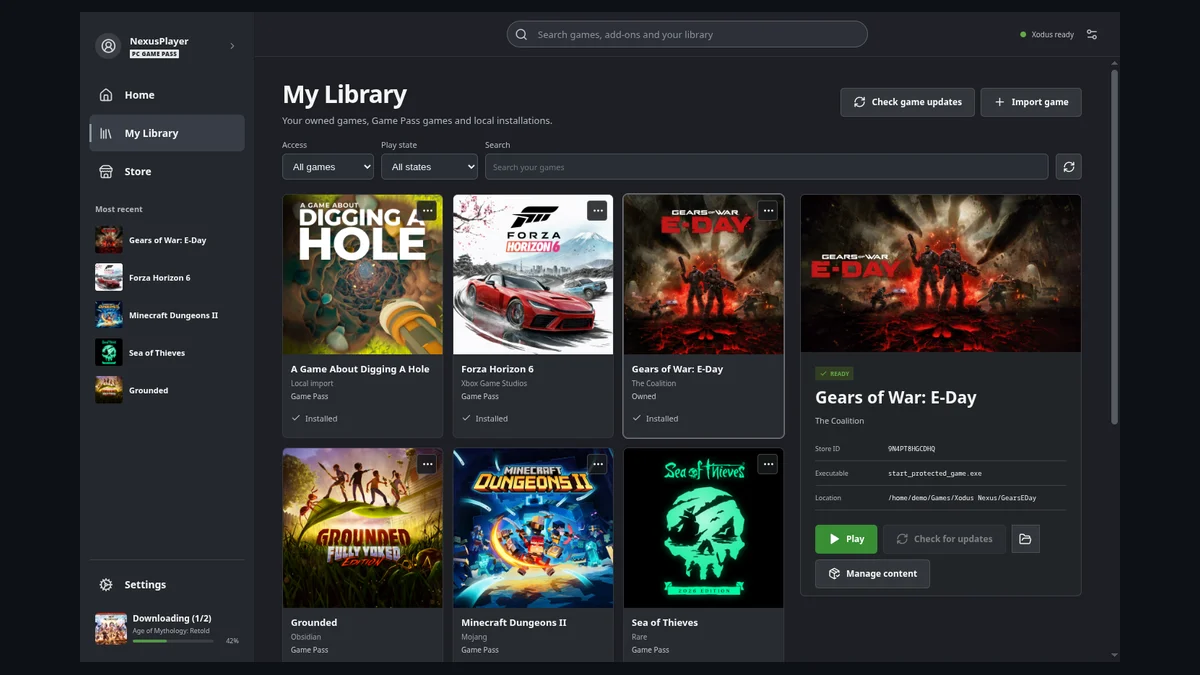
Task: Select the Sea of Thieves cover
Action: 704,528
